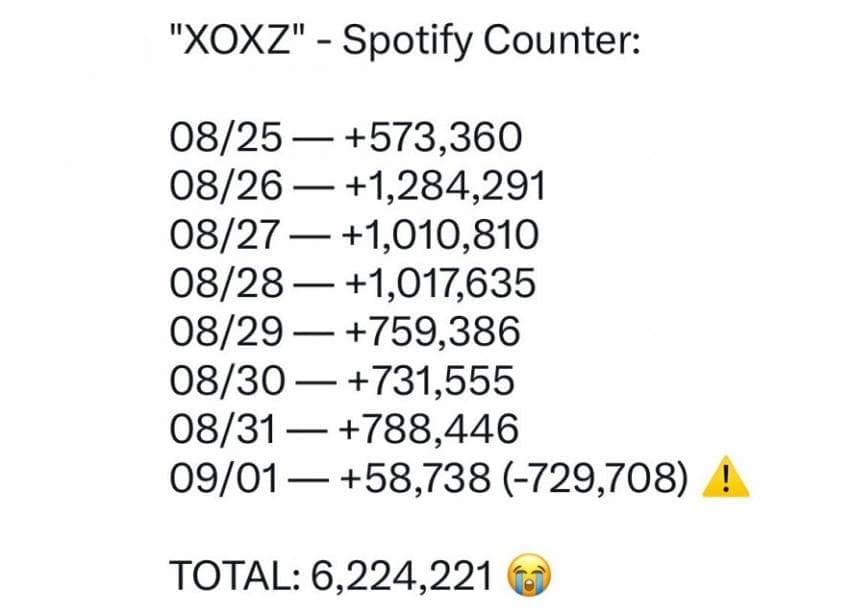850x614 pixels.
Task: Select the +1,010,810 number
Action: pos(440,235)
